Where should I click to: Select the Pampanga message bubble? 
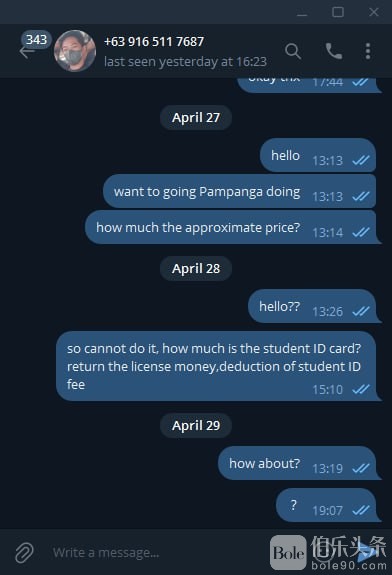239,191
